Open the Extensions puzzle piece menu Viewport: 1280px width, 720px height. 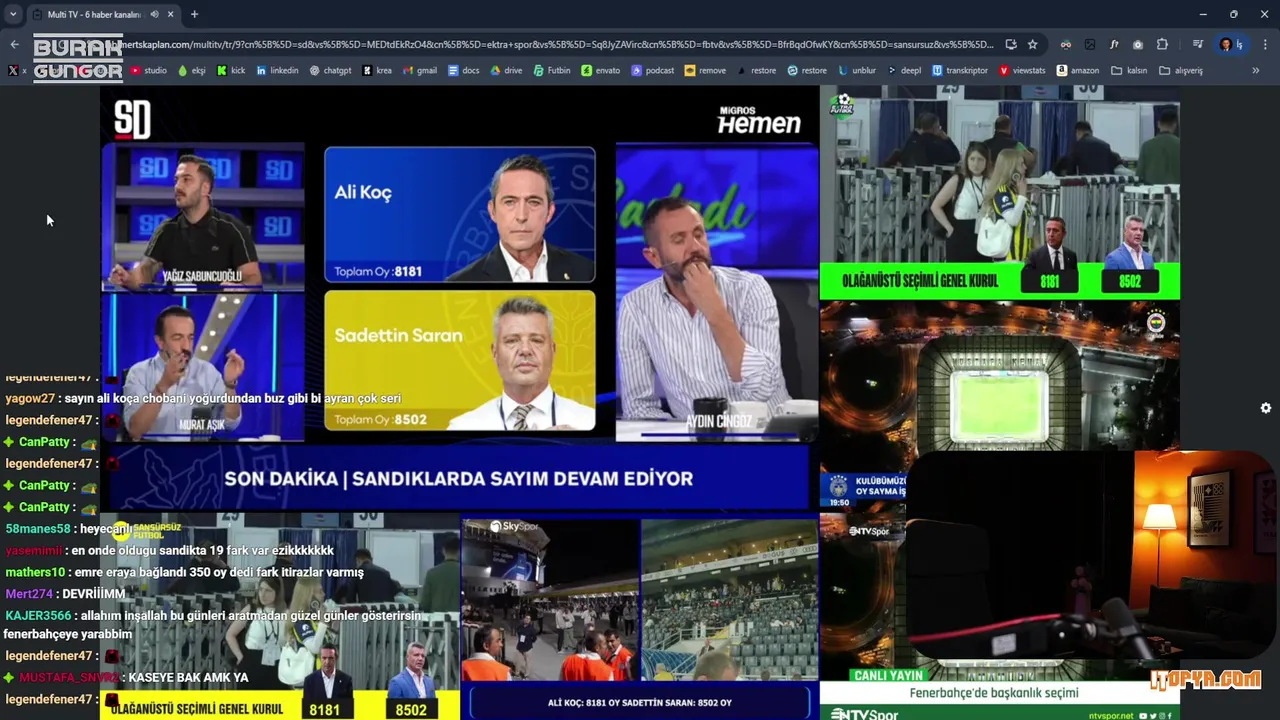pos(1162,44)
